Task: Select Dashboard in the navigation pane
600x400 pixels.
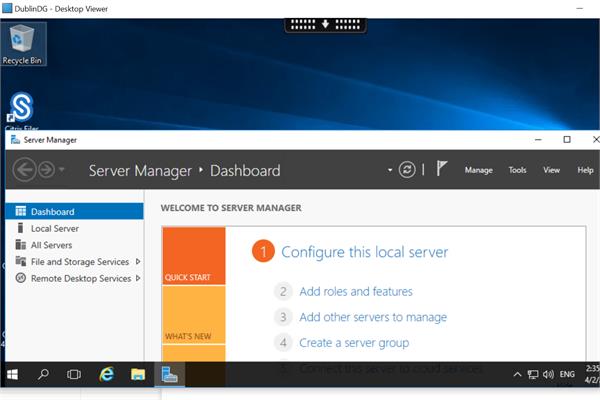Action: [75, 211]
